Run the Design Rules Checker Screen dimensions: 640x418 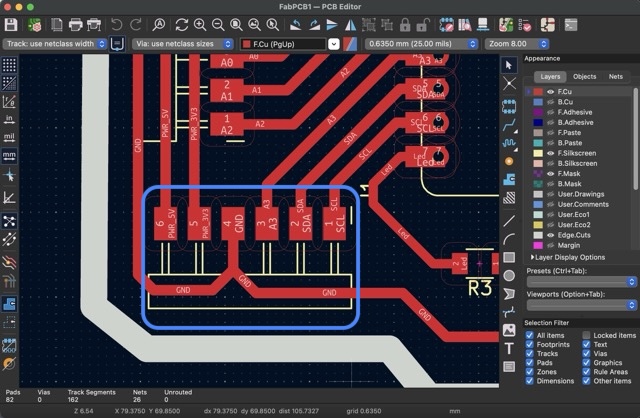[x=525, y=25]
